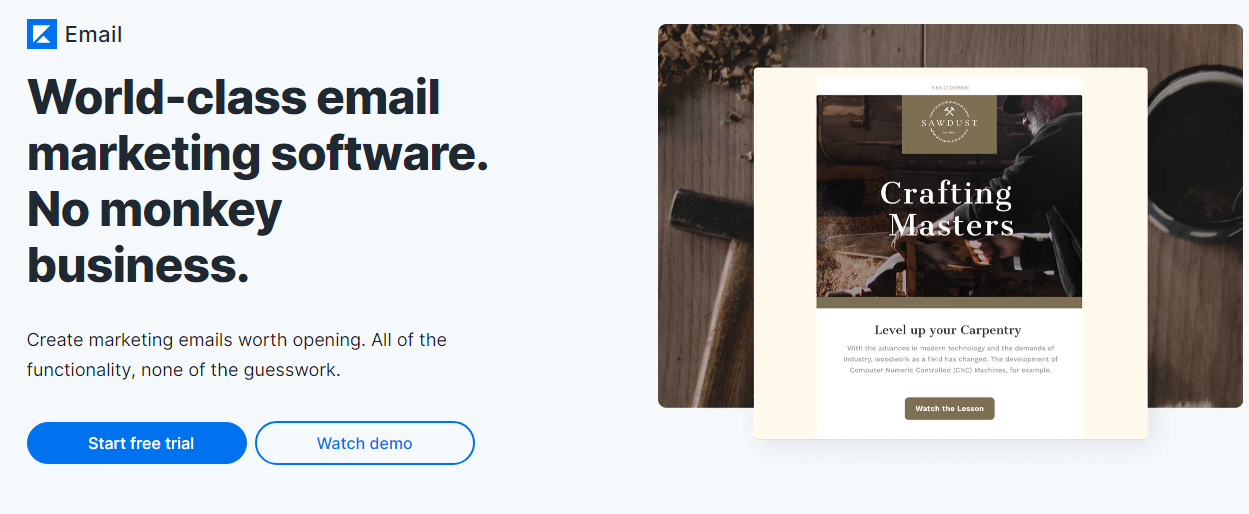Click the Crafting Masters hero title
Viewport: 1249px width, 514px height.
(949, 208)
